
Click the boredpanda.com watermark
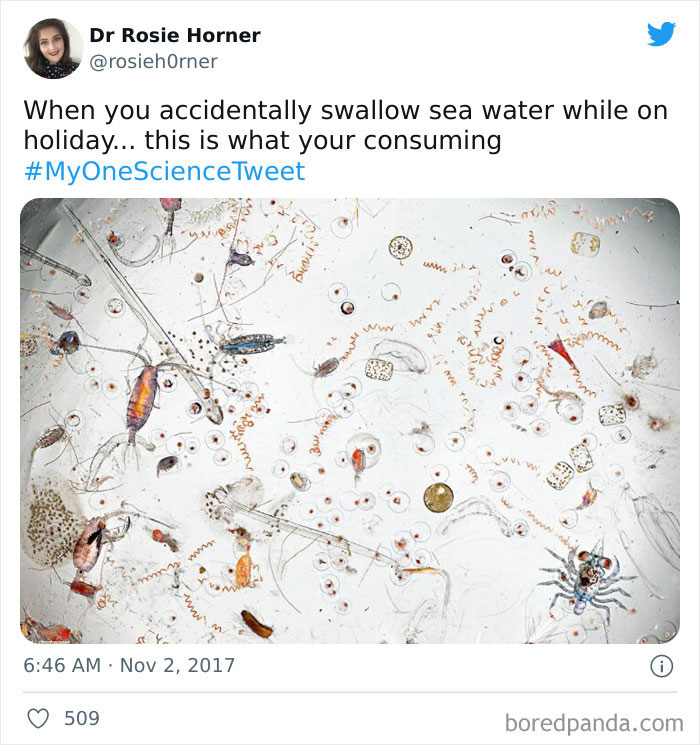point(592,720)
